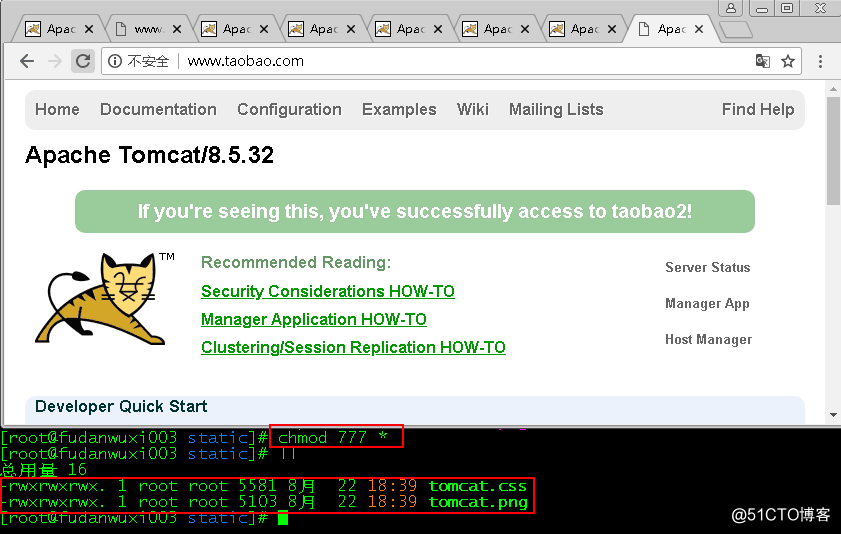Reload the page with the refresh button

(83, 61)
